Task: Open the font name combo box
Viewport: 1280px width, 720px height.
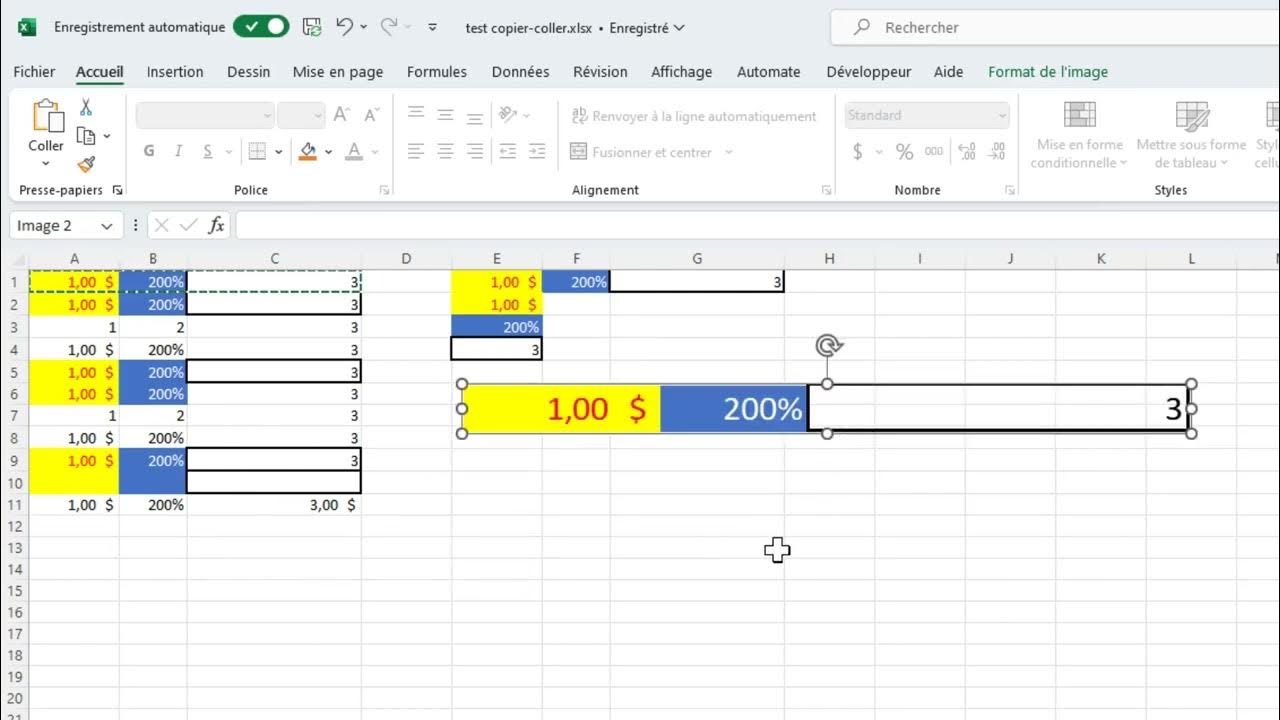Action: click(x=205, y=115)
